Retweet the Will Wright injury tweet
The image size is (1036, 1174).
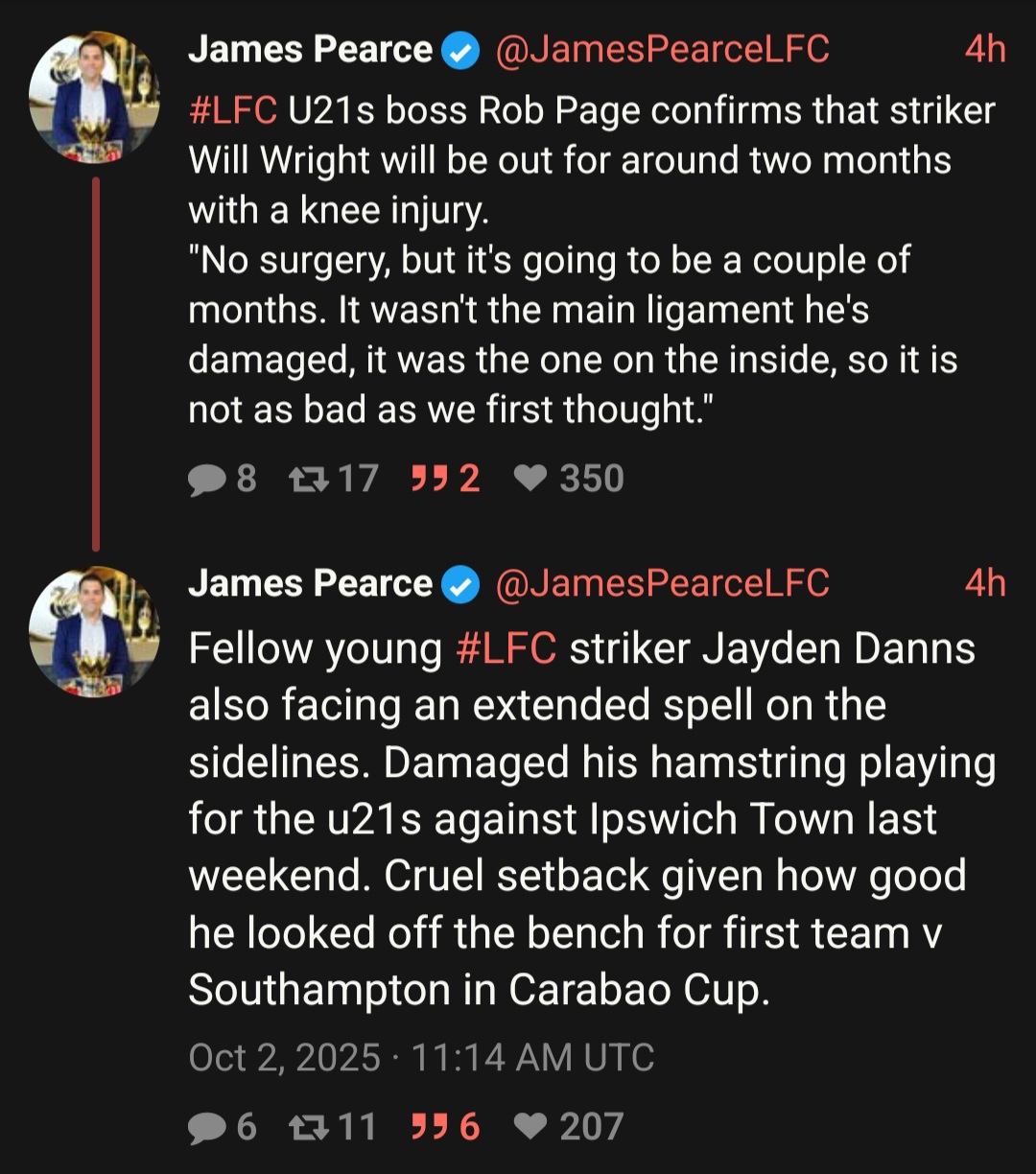pyautogui.click(x=307, y=479)
